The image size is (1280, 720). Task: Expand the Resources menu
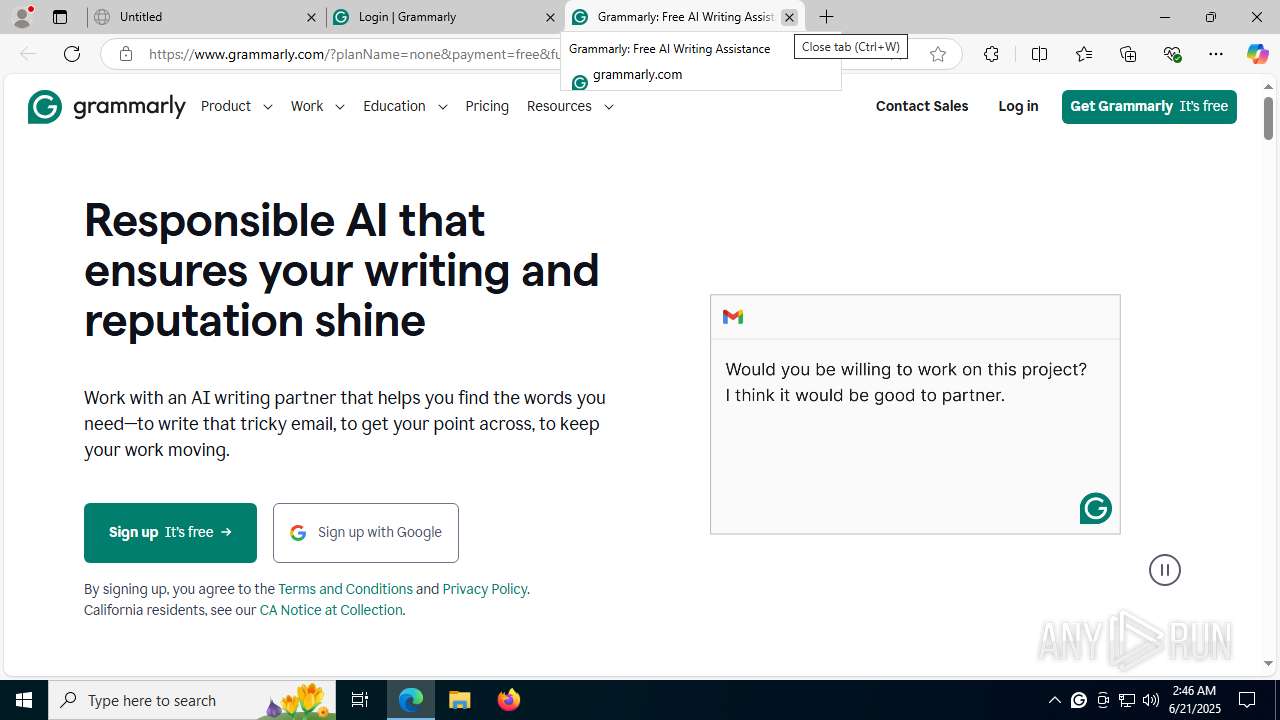click(570, 106)
